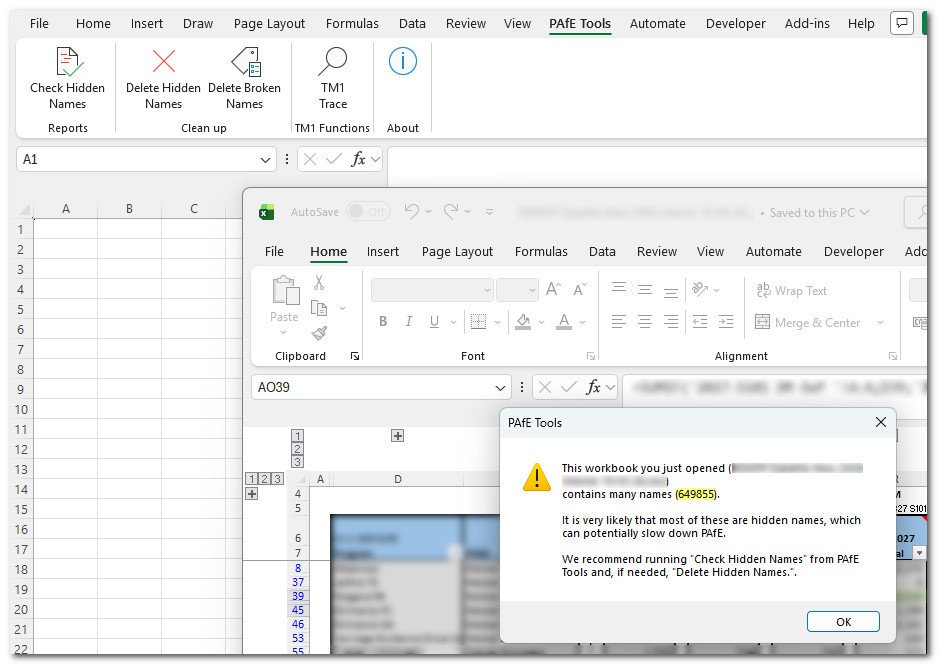
Task: Click Select All corner in back window
Action: pyautogui.click(x=25, y=209)
